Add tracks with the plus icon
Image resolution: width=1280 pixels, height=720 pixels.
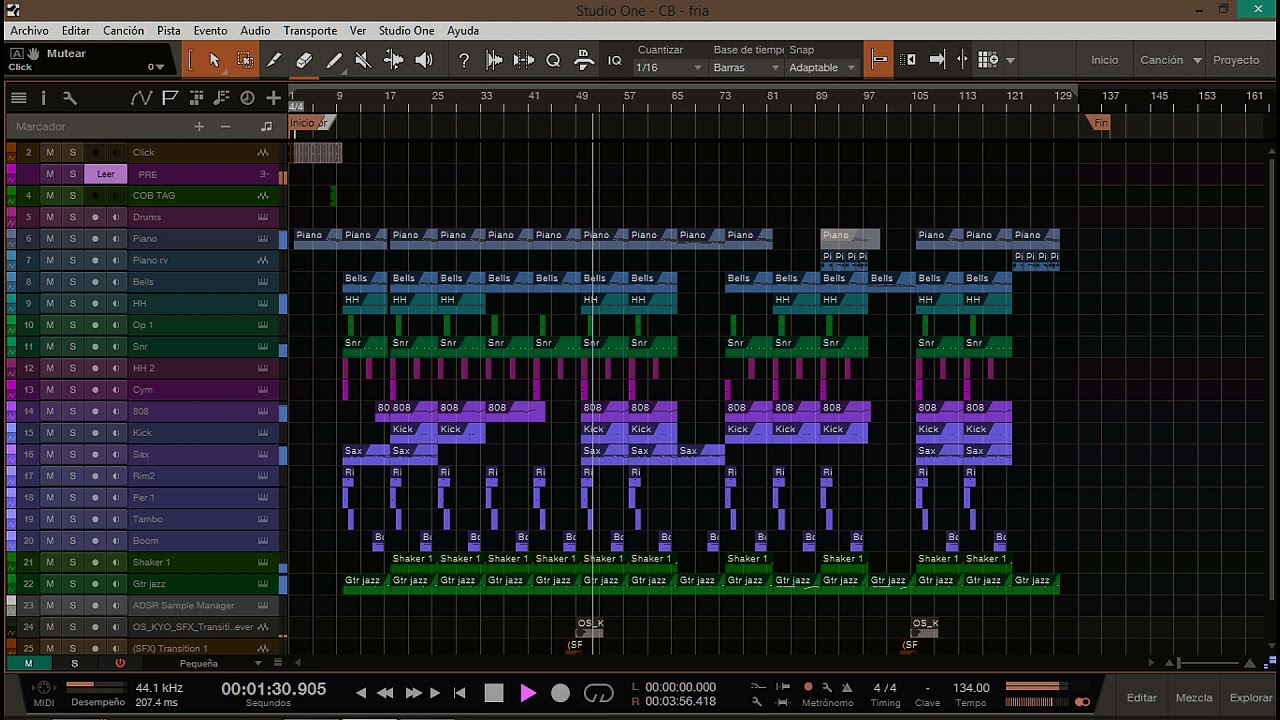[273, 97]
